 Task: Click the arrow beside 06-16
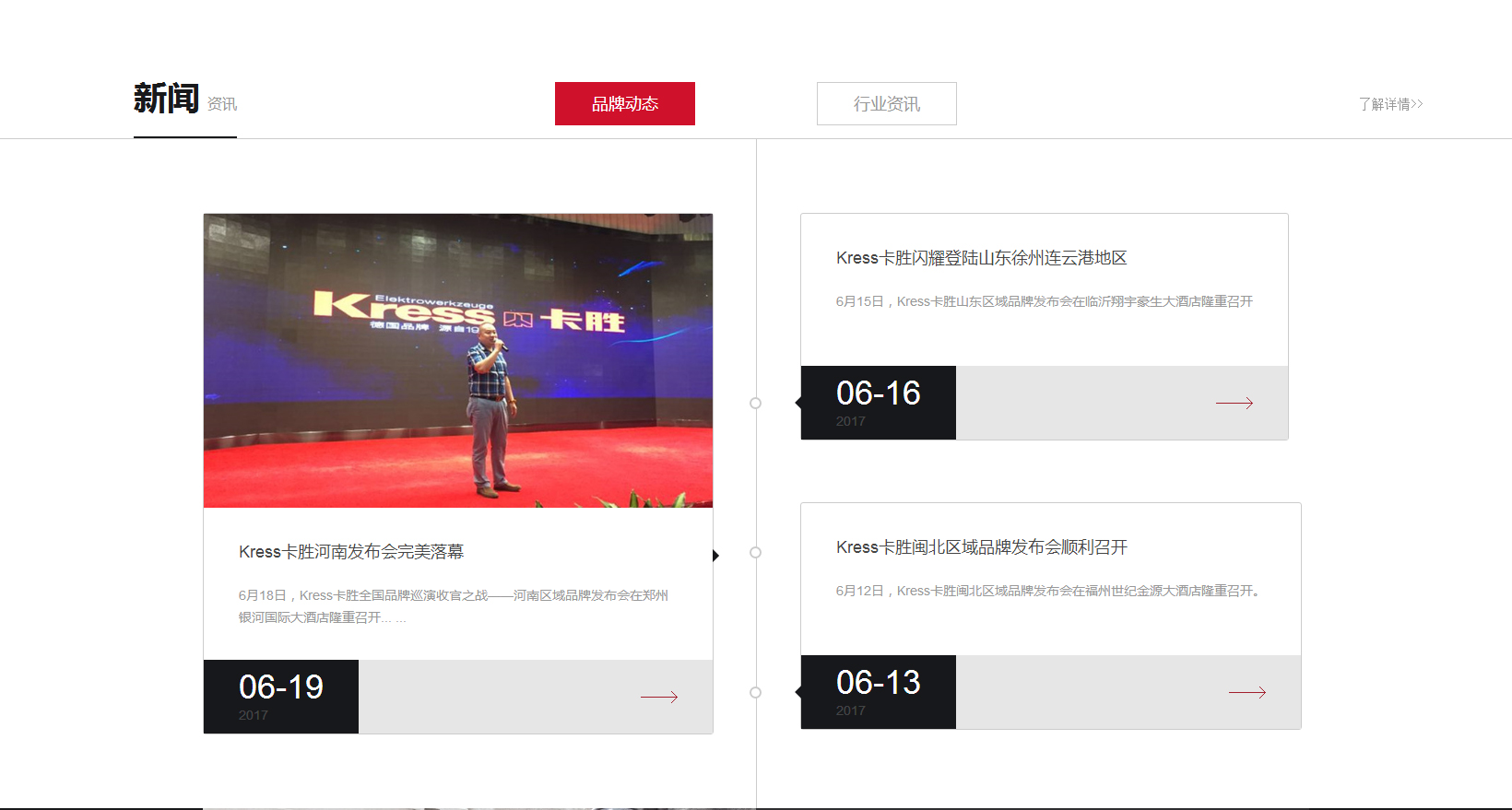pos(1234,403)
